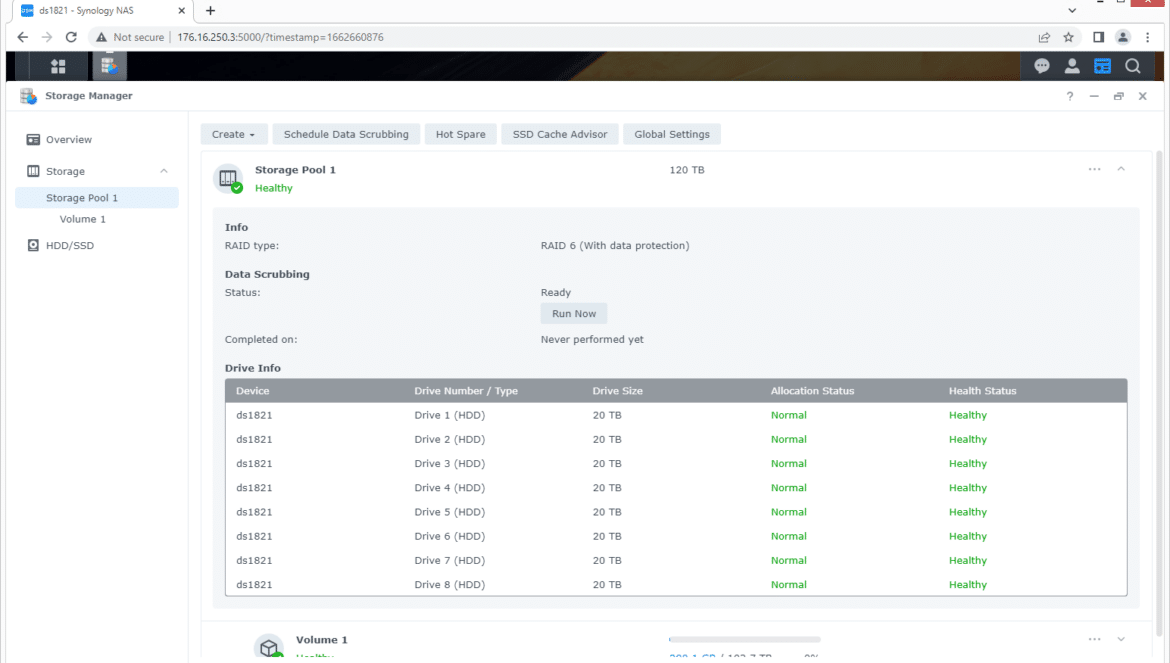Run data scrubbing with Run Now
Viewport: 1170px width, 663px height.
coord(574,314)
